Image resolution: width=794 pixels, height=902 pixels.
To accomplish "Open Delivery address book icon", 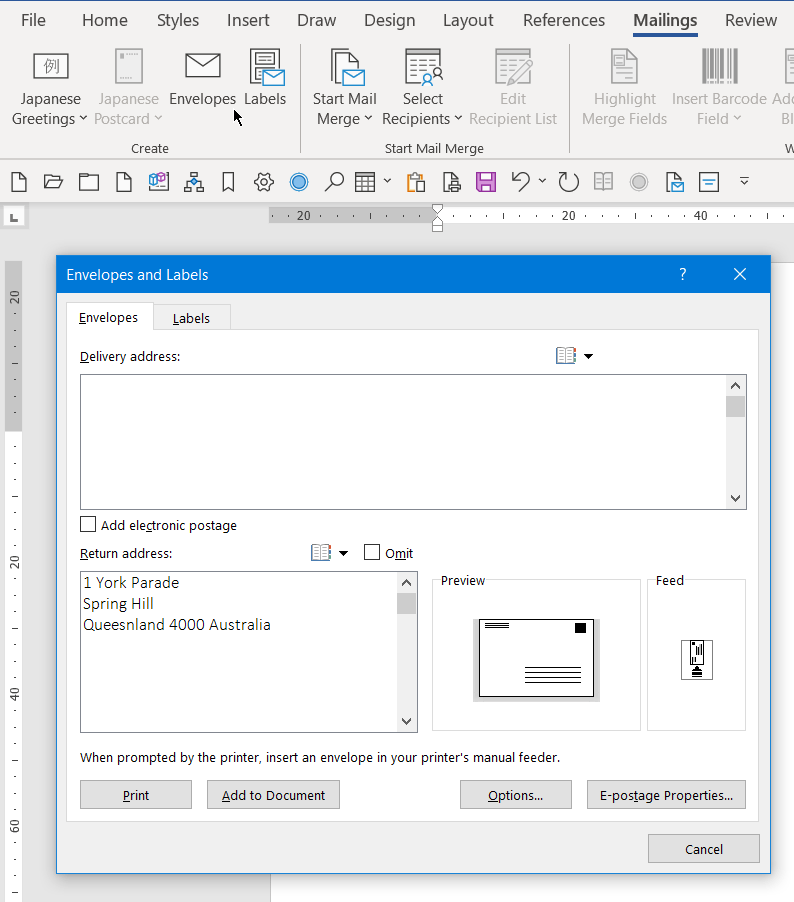I will (566, 356).
